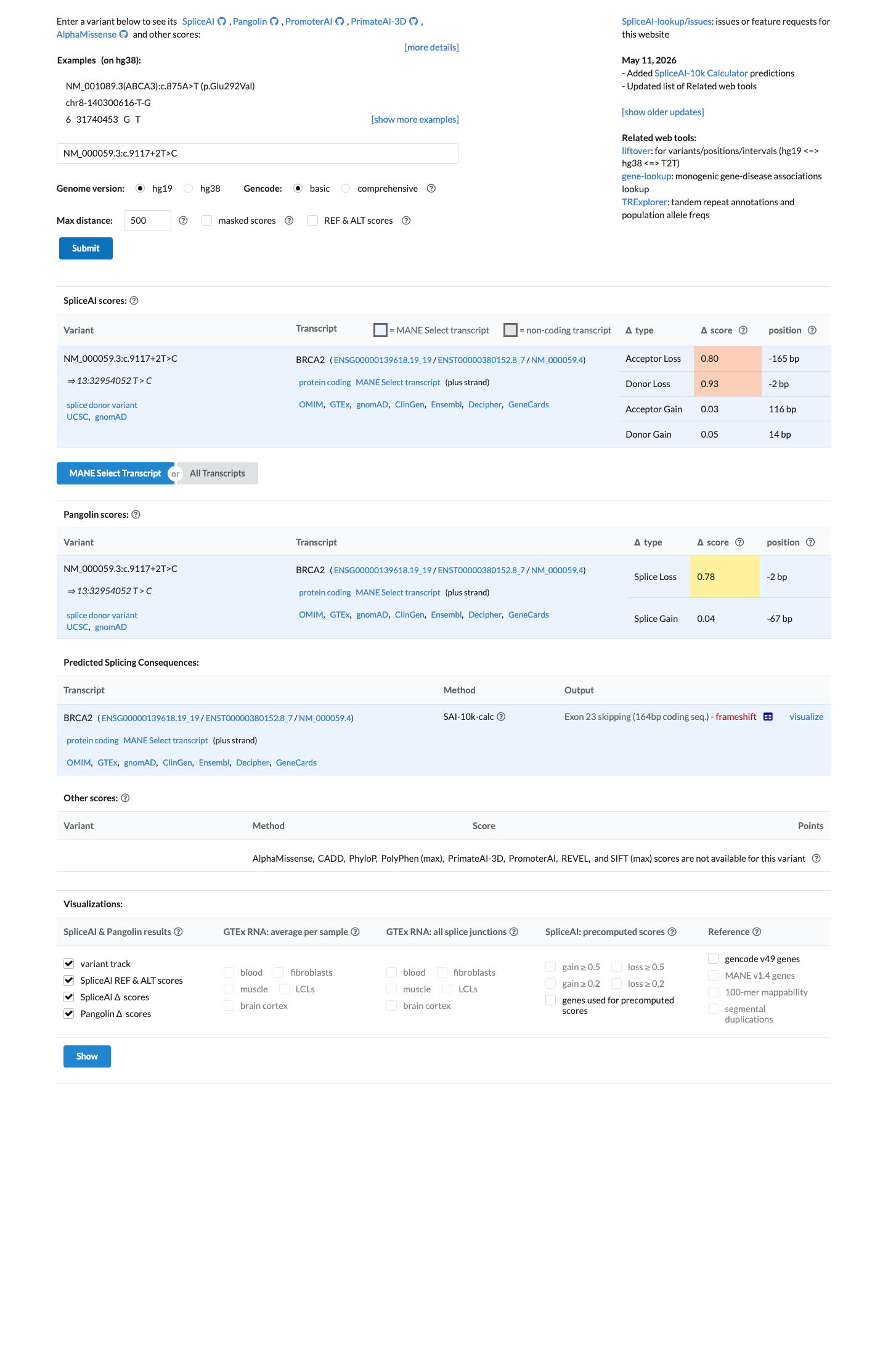Click help icon beside REF & ALT scores option
This screenshot has height=1356, width=896.
(x=406, y=221)
